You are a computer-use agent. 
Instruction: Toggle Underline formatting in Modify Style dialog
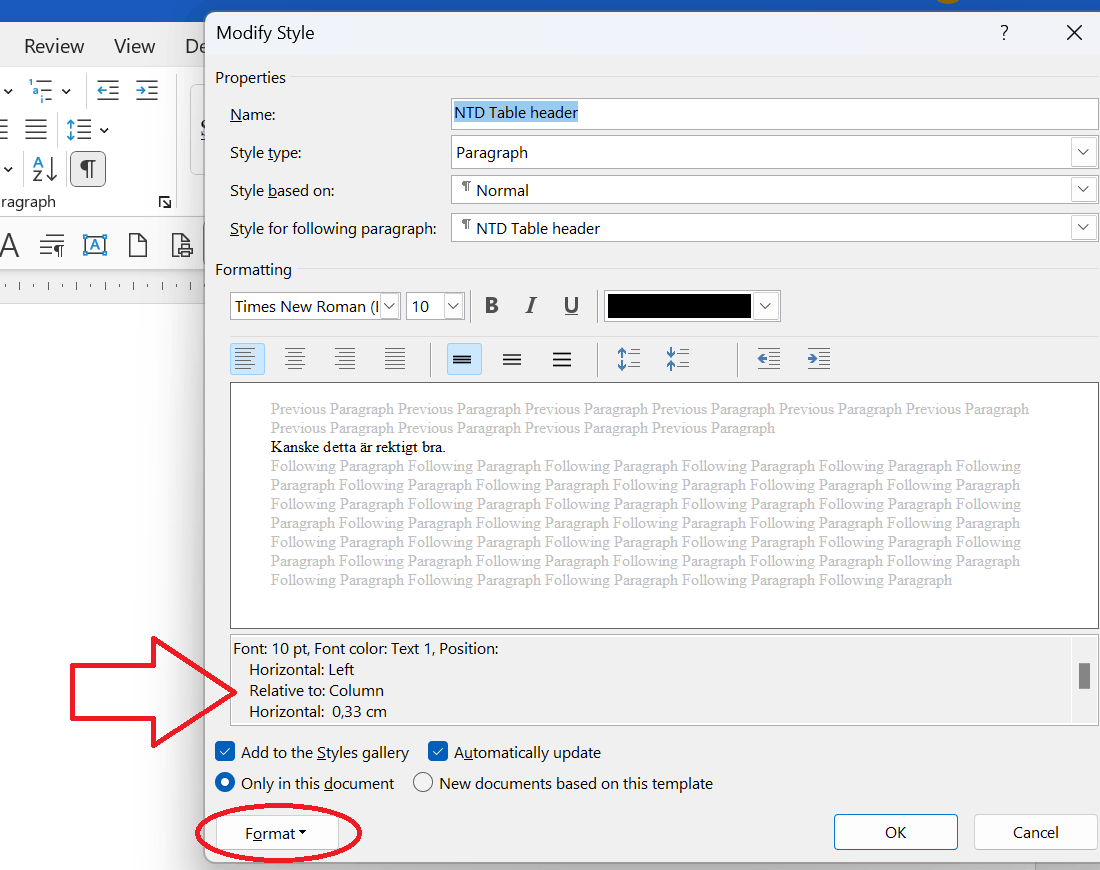click(571, 306)
